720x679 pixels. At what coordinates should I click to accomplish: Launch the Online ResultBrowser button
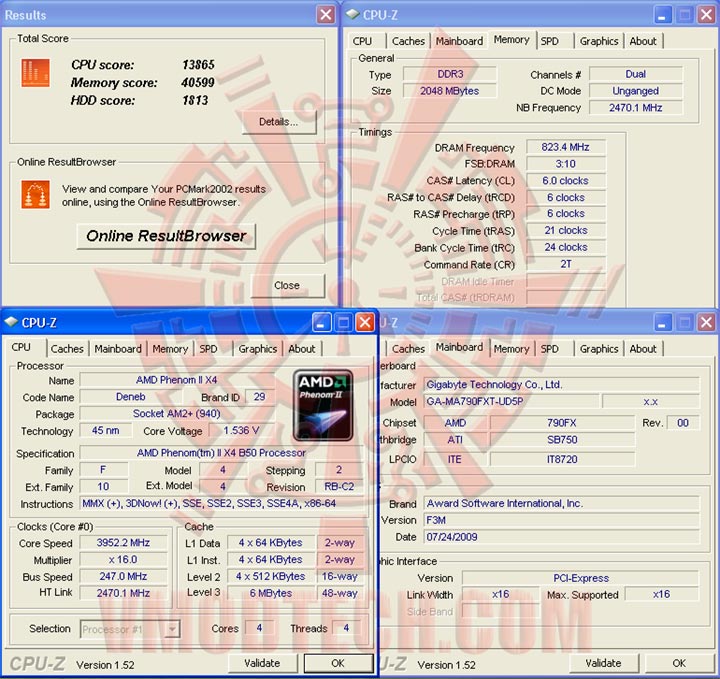pyautogui.click(x=166, y=236)
